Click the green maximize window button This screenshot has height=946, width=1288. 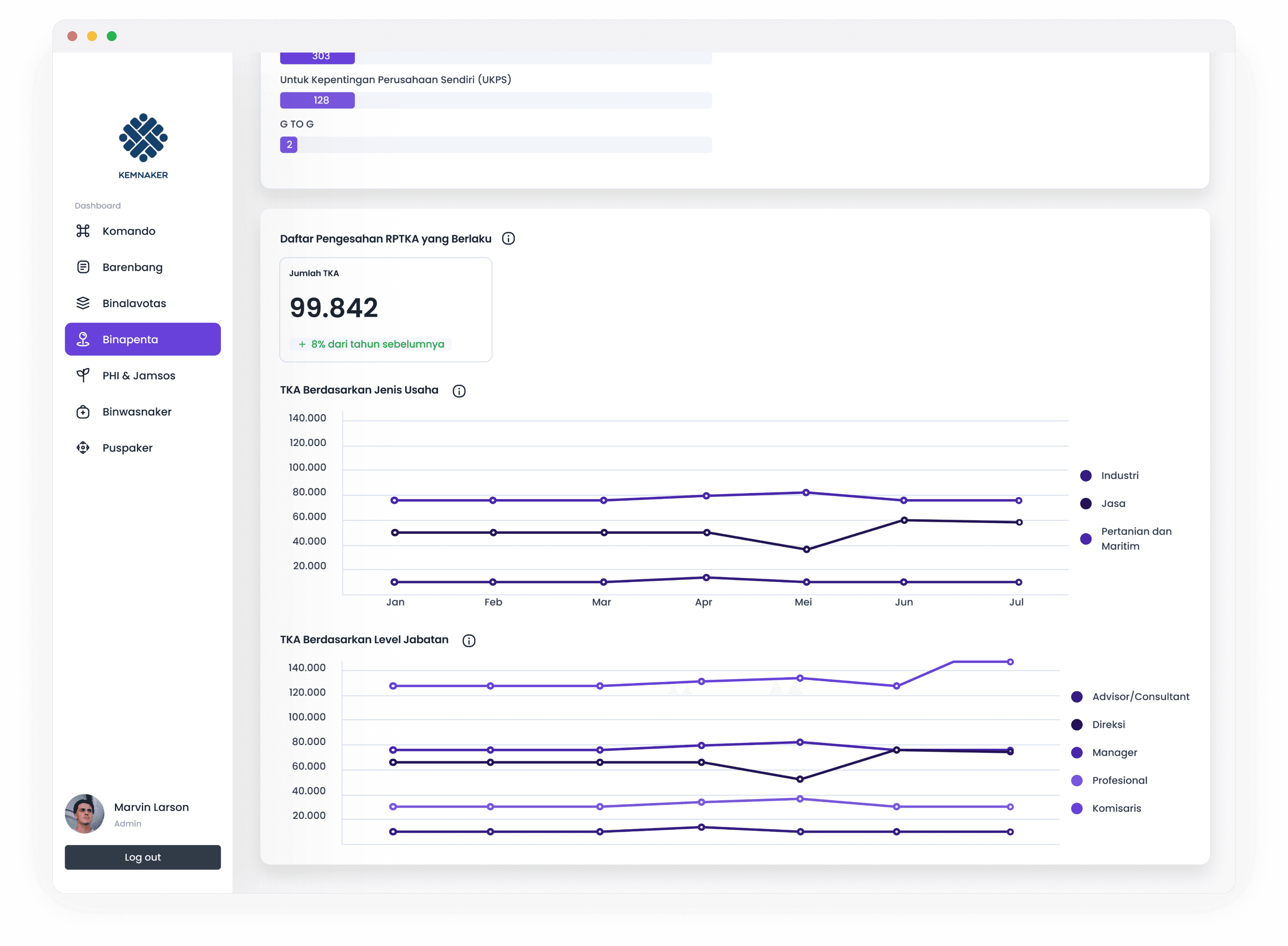tap(112, 36)
